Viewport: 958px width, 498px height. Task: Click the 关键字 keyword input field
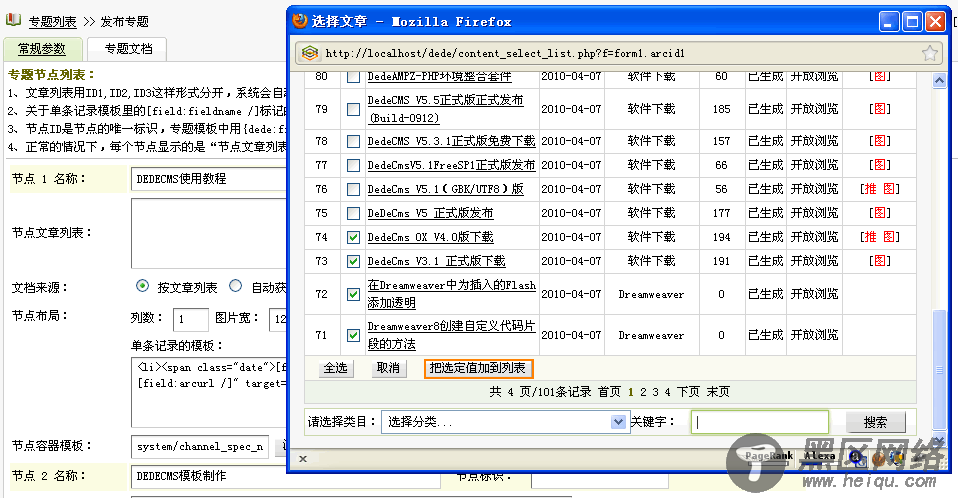pos(759,422)
